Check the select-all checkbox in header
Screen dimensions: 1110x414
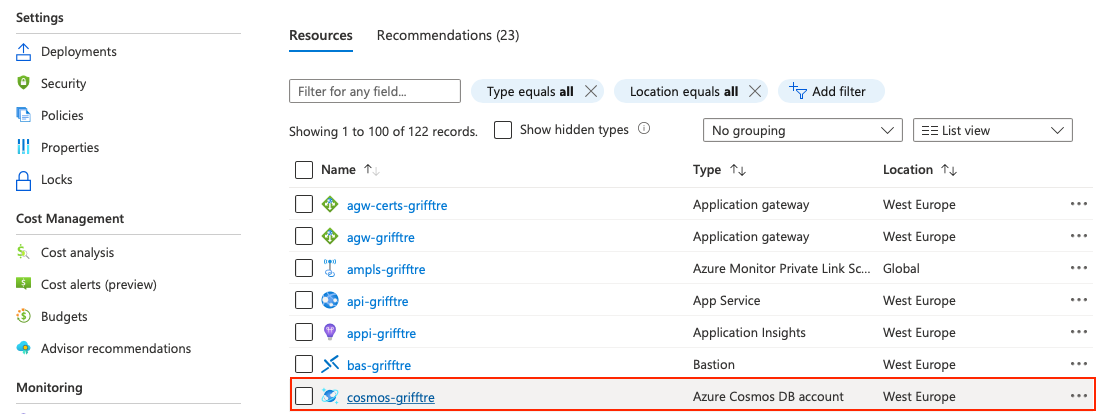tap(304, 170)
